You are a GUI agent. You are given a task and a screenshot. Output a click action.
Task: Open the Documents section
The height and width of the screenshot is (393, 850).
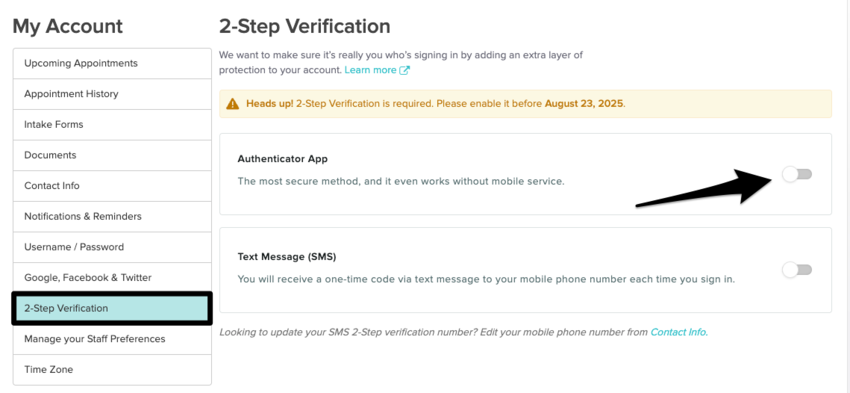(x=112, y=155)
